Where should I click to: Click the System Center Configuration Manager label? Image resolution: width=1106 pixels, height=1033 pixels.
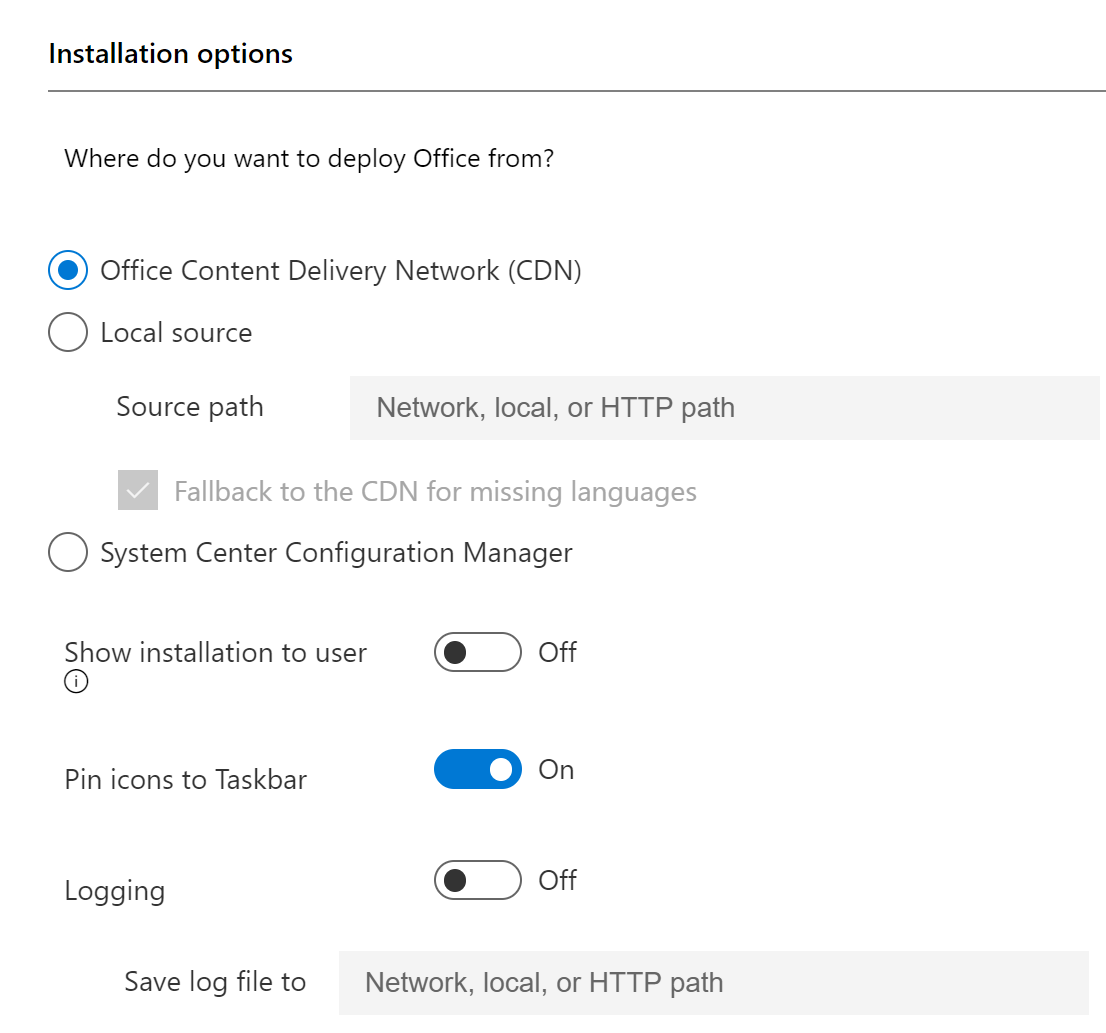(336, 554)
